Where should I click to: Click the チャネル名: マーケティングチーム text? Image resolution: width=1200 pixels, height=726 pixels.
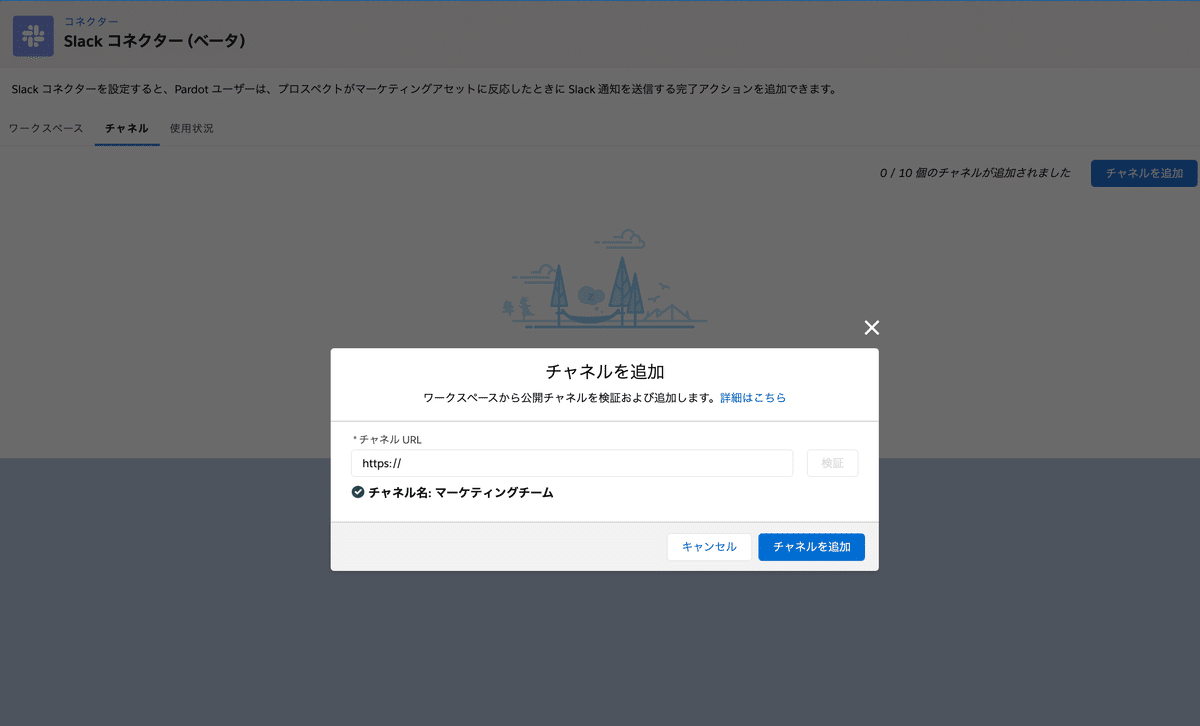pos(461,493)
